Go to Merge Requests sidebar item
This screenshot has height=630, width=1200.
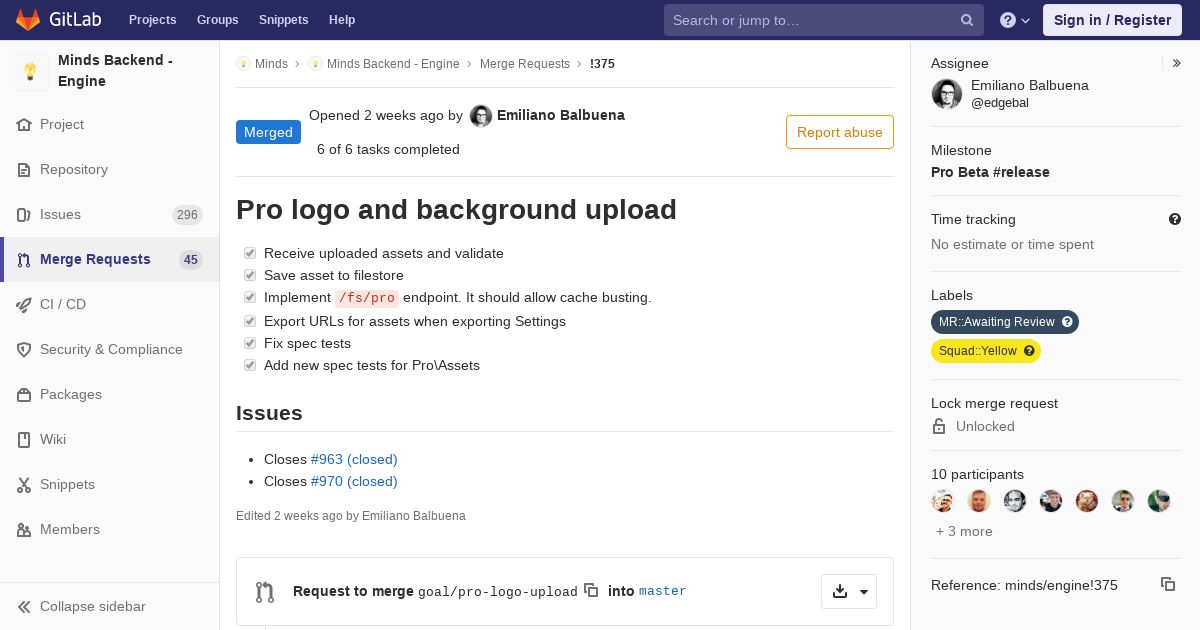tap(110, 260)
